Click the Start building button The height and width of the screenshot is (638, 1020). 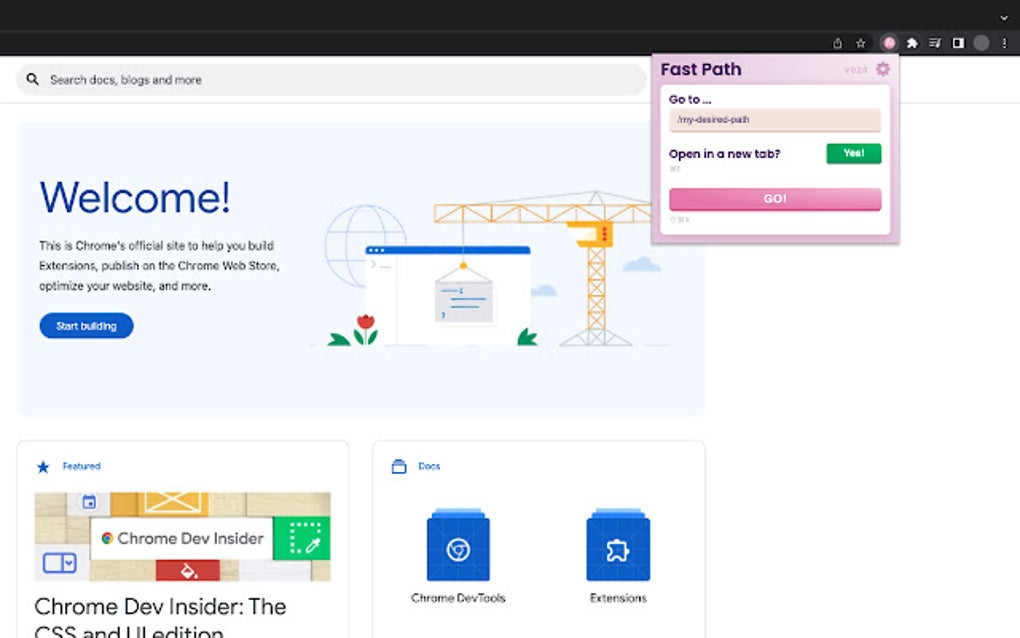point(86,325)
